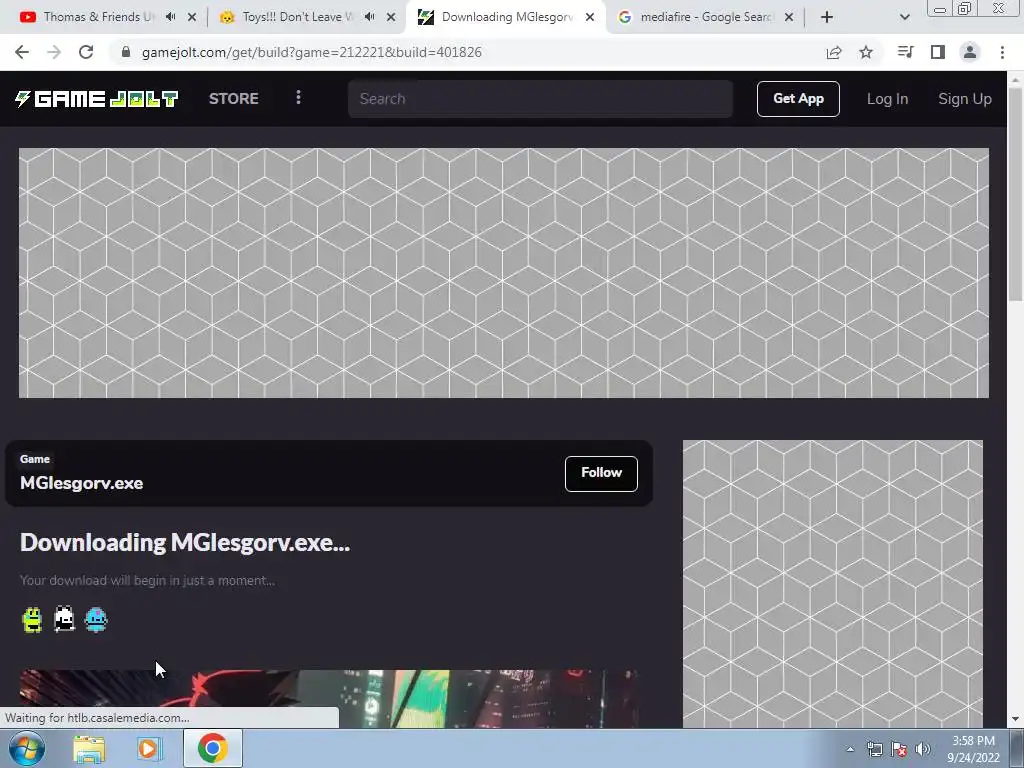Click the blue pixel character emoji
1024x768 pixels.
point(96,619)
